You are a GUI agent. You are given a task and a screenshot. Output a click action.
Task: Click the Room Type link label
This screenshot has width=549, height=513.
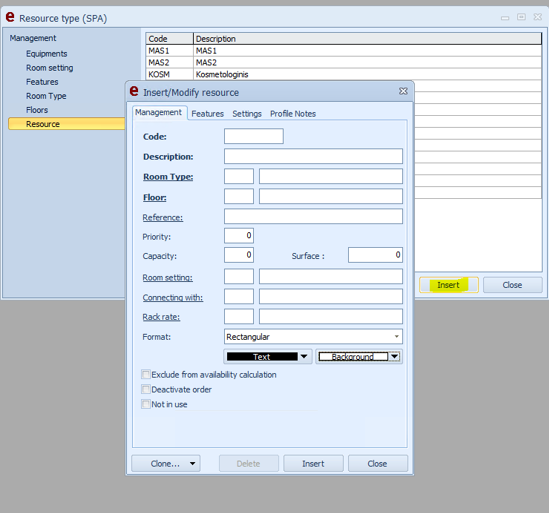[168, 177]
